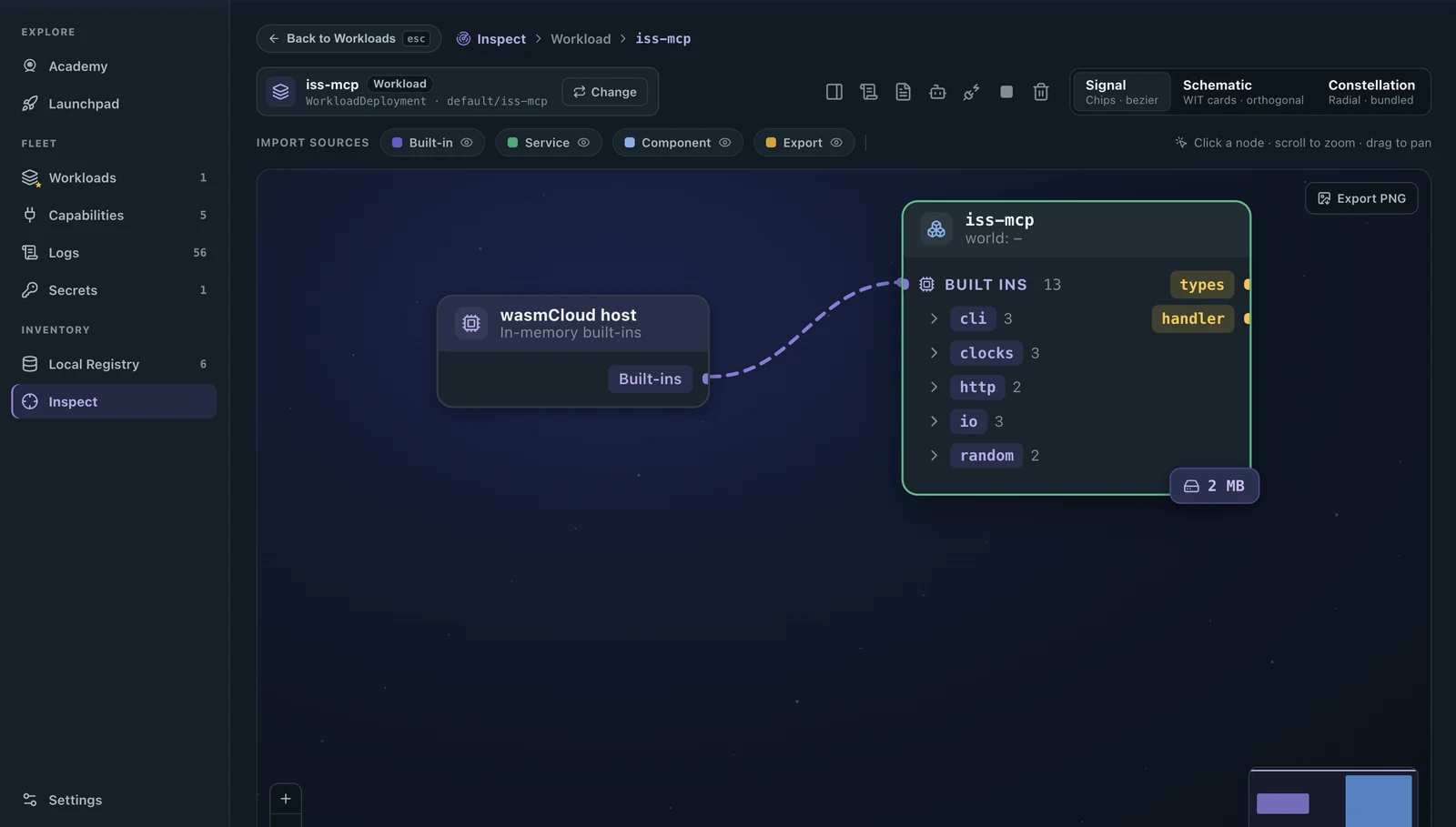This screenshot has height=827, width=1456.
Task: Select the Inspect sidebar item
Action: click(114, 401)
